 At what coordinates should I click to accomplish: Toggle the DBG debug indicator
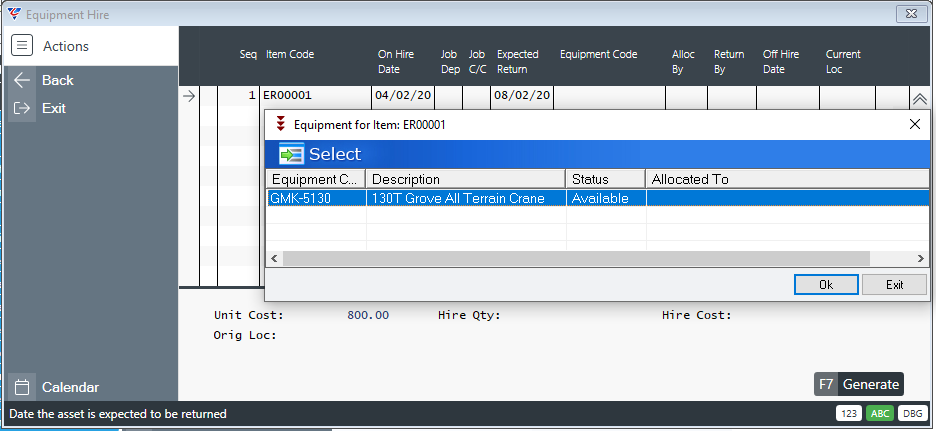[911, 414]
